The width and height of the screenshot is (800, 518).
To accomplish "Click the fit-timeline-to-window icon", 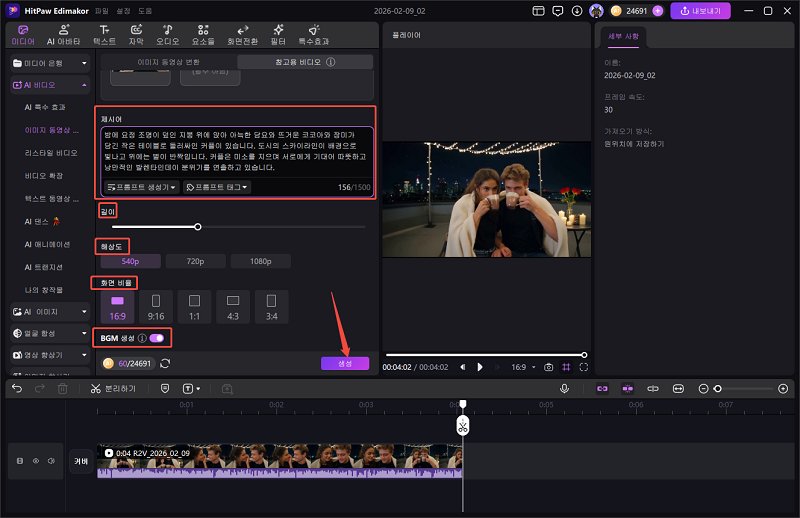I will point(678,389).
